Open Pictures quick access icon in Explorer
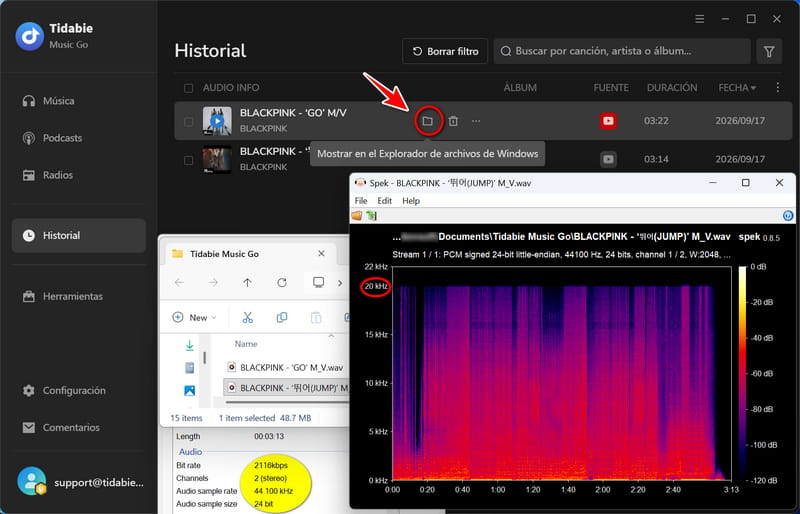The width and height of the screenshot is (800, 514). (189, 391)
